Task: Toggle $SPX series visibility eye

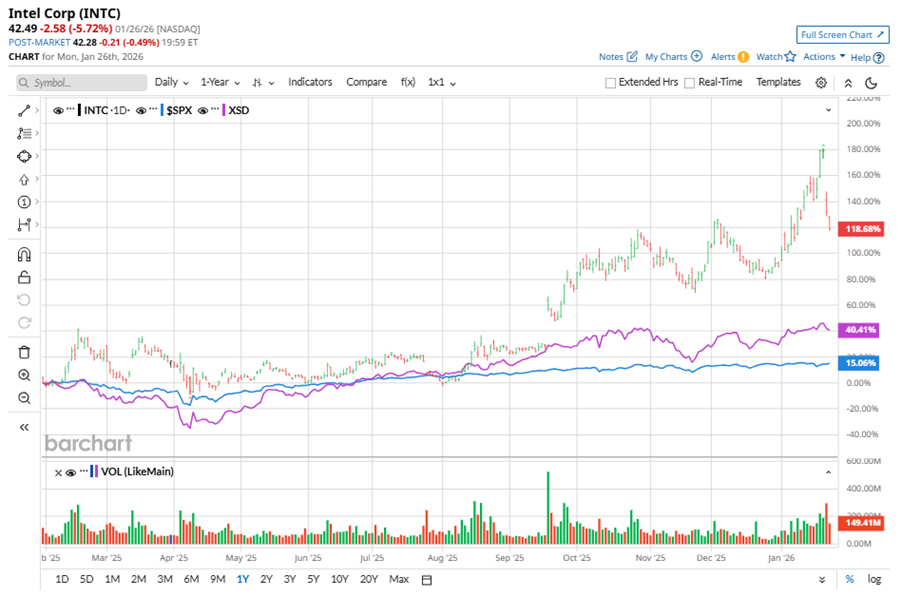Action: [140, 110]
